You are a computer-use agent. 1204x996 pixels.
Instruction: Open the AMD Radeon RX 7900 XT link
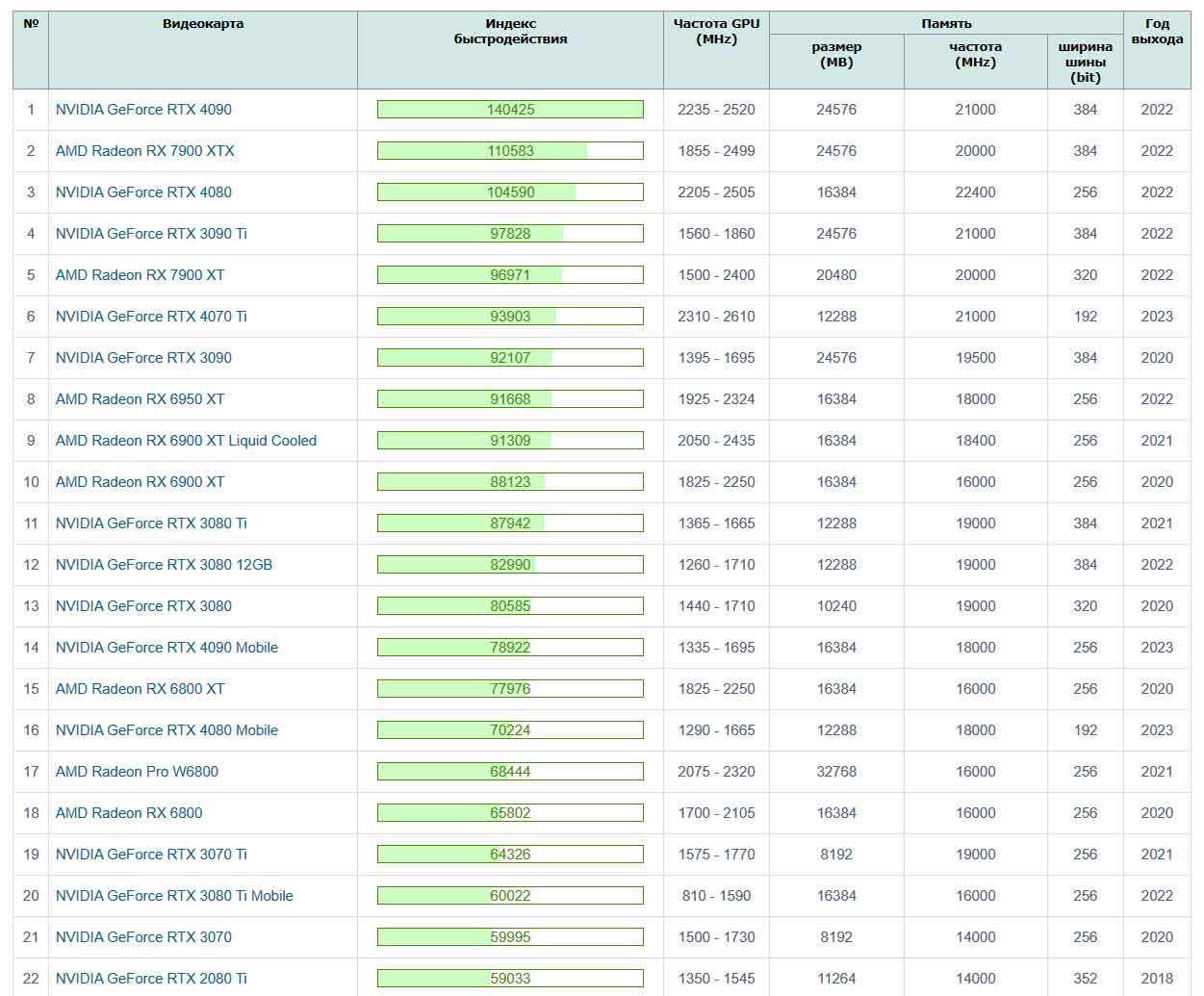tap(141, 275)
